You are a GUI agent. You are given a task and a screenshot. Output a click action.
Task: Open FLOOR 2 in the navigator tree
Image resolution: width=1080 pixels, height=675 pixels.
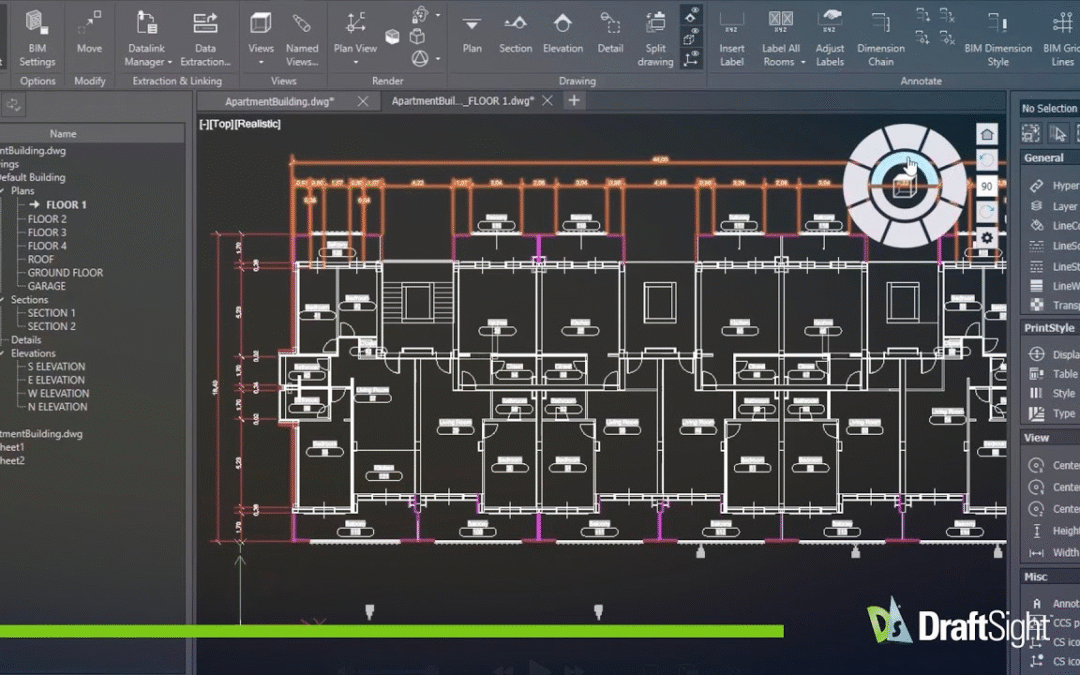[47, 219]
